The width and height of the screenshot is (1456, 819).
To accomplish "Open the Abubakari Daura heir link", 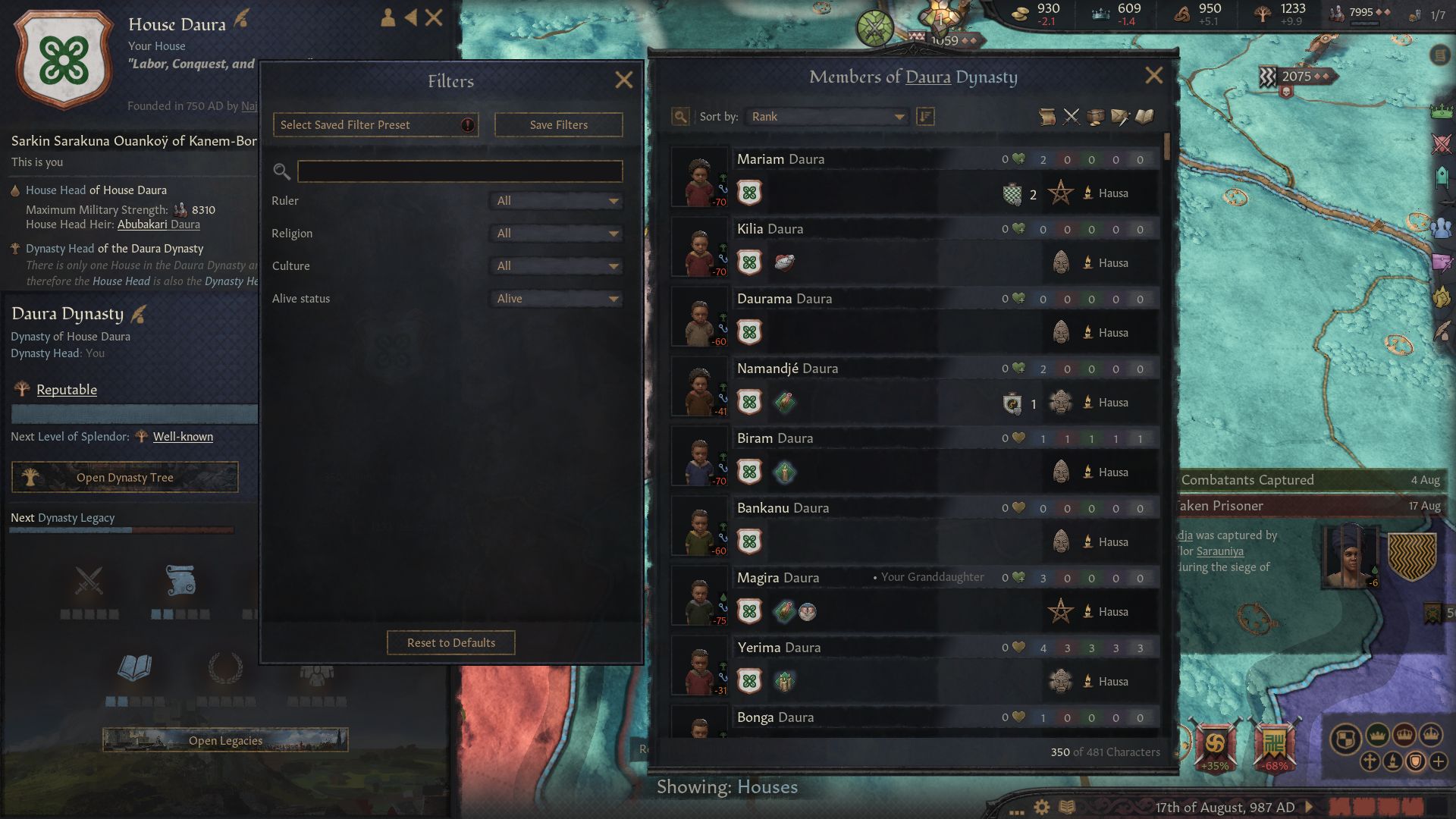I will (x=158, y=224).
